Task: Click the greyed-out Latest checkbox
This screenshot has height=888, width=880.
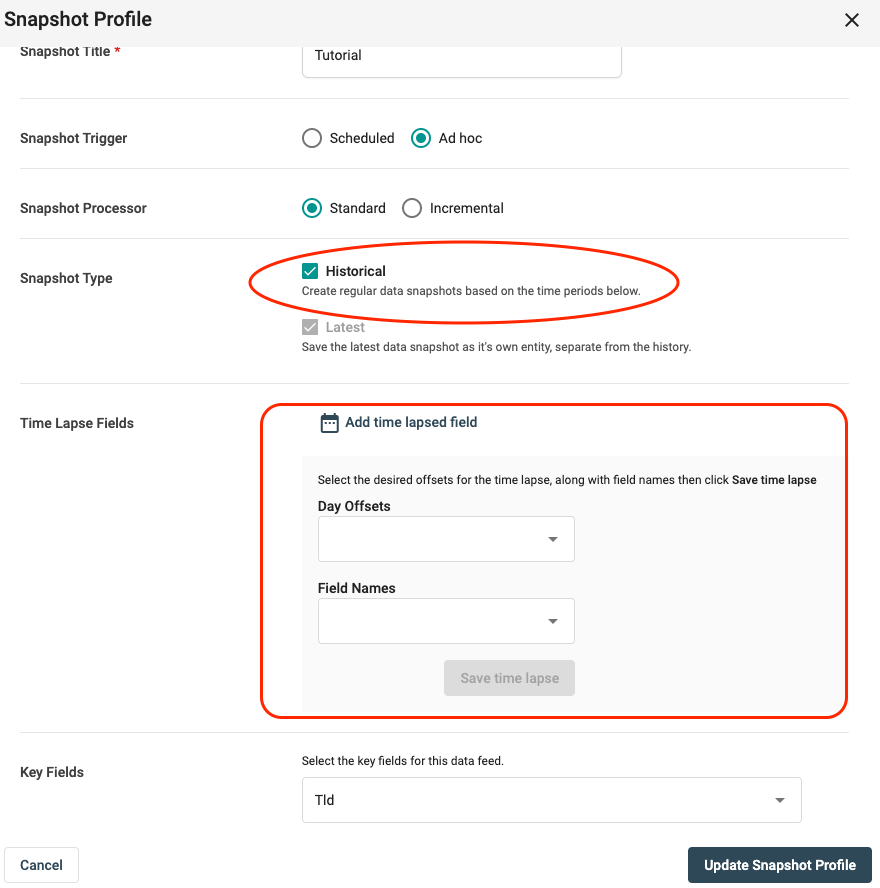Action: tap(310, 327)
